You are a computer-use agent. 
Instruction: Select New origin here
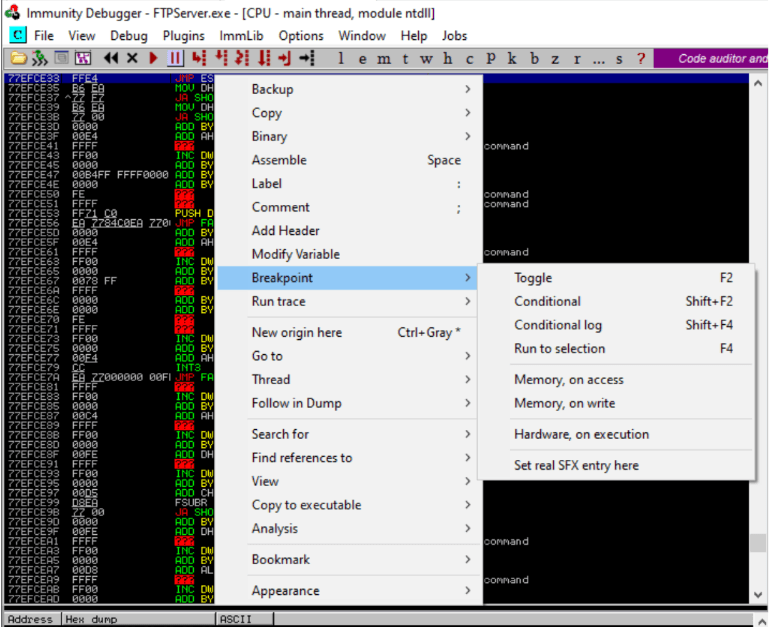(349, 332)
